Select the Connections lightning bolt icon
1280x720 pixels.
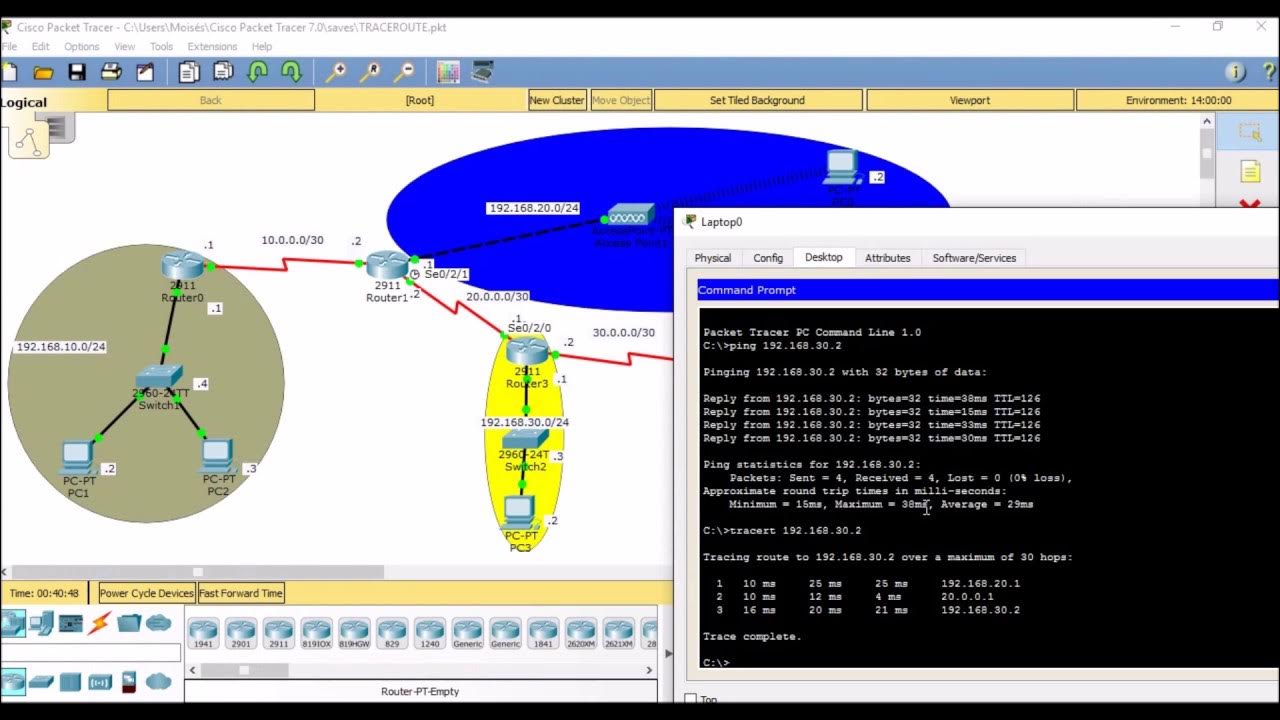point(99,624)
